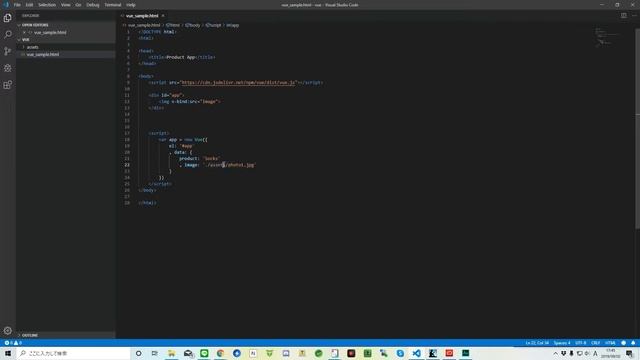Open File Explorer from the taskbar
640x360 pixels.
[x=171, y=353]
